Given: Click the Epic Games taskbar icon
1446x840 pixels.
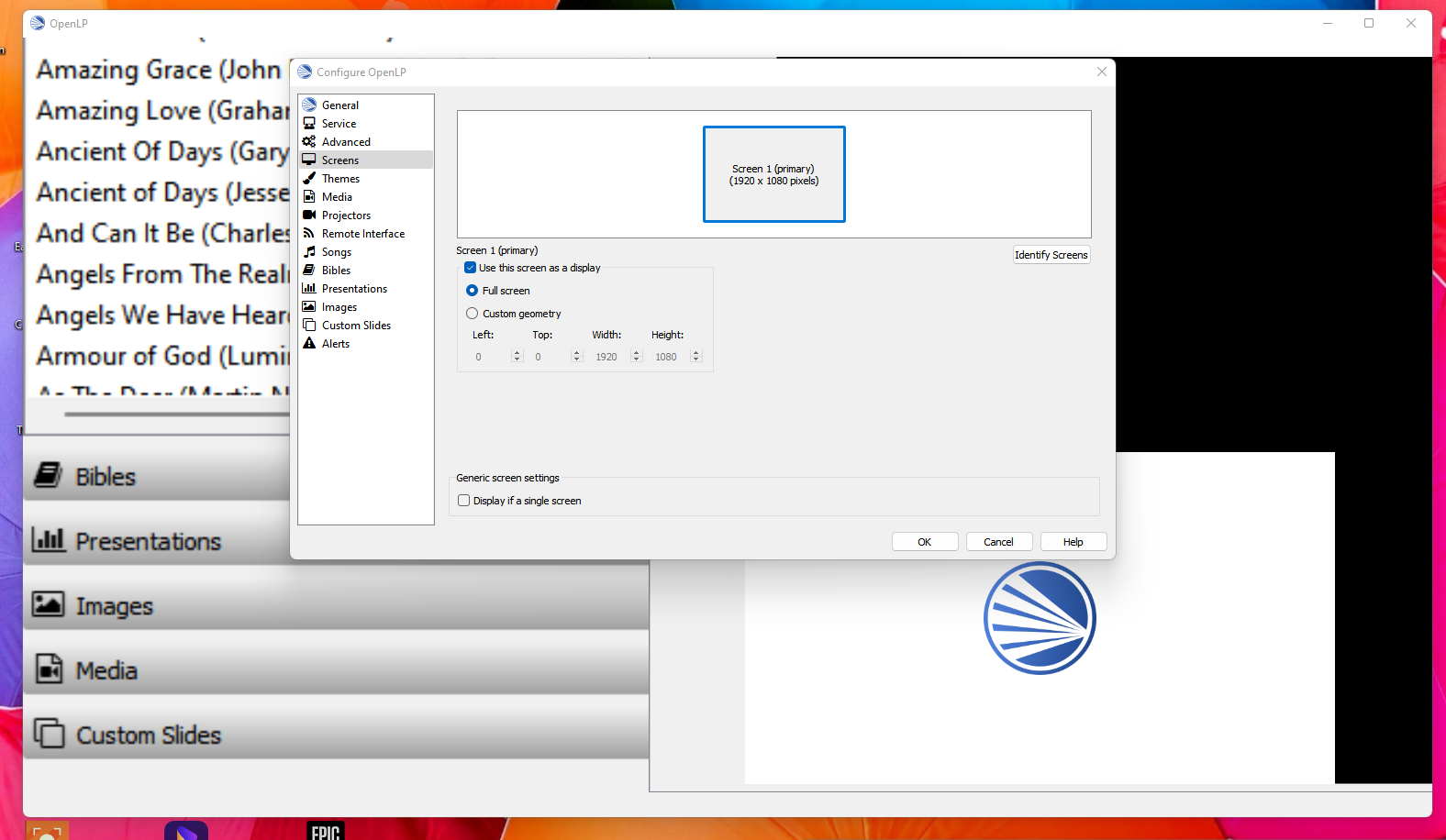Looking at the screenshot, I should (x=326, y=831).
